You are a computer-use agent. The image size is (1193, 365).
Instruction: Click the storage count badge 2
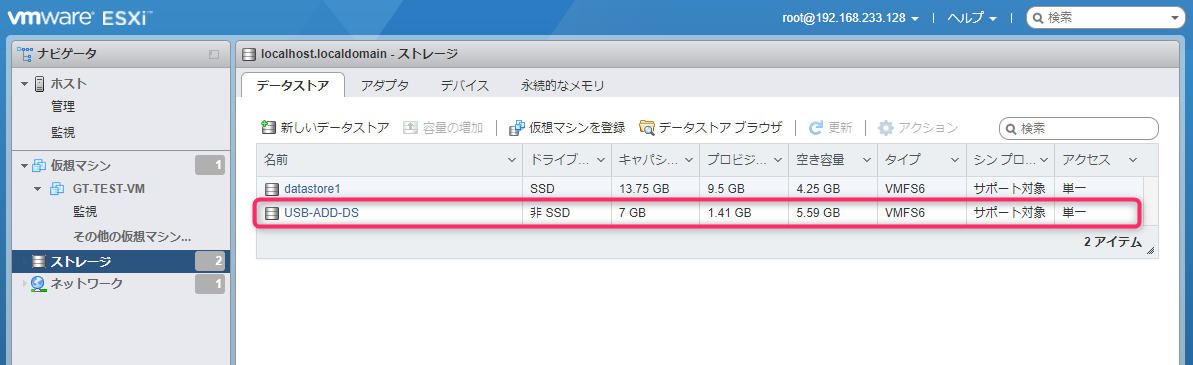[x=210, y=262]
